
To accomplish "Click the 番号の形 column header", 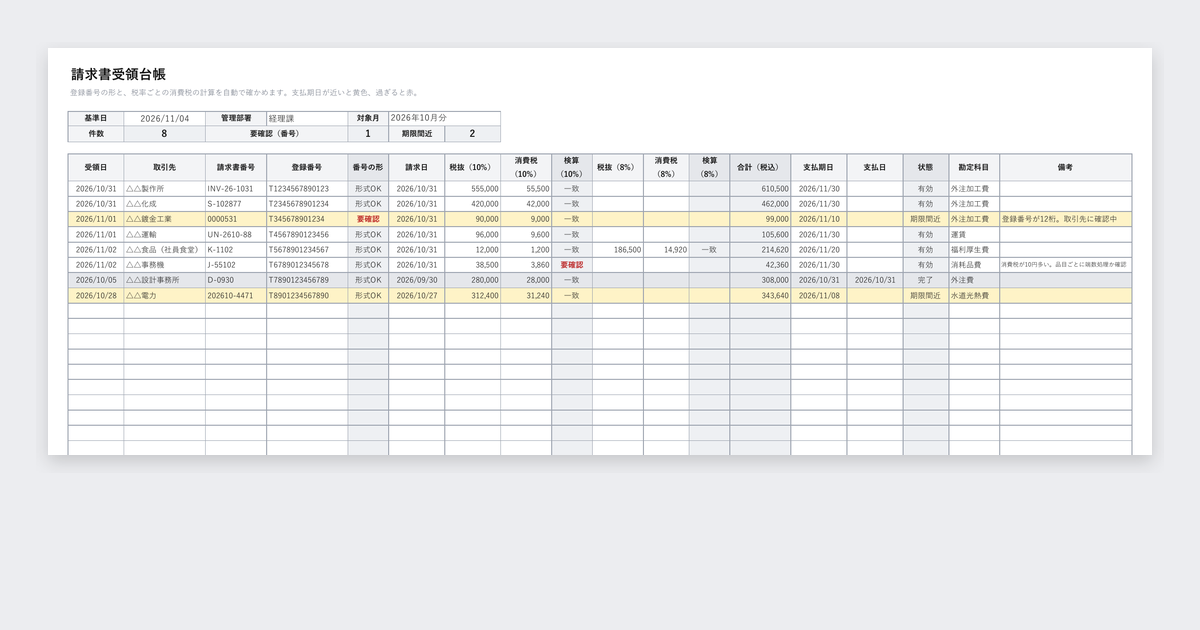I will click(x=368, y=167).
